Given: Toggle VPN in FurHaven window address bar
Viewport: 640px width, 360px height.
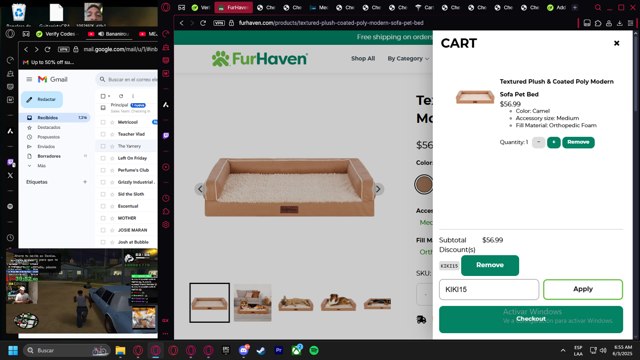Looking at the screenshot, I should pos(219,23).
